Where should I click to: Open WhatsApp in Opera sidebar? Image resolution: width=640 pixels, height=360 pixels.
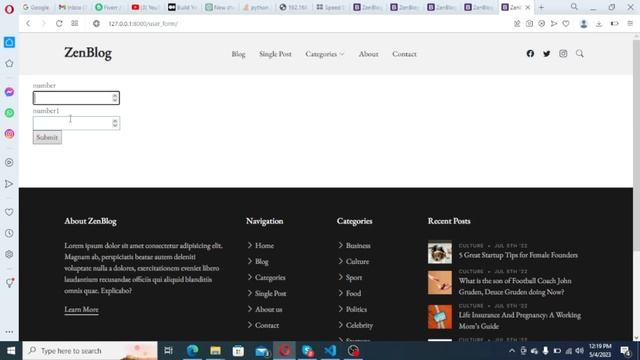pos(9,113)
